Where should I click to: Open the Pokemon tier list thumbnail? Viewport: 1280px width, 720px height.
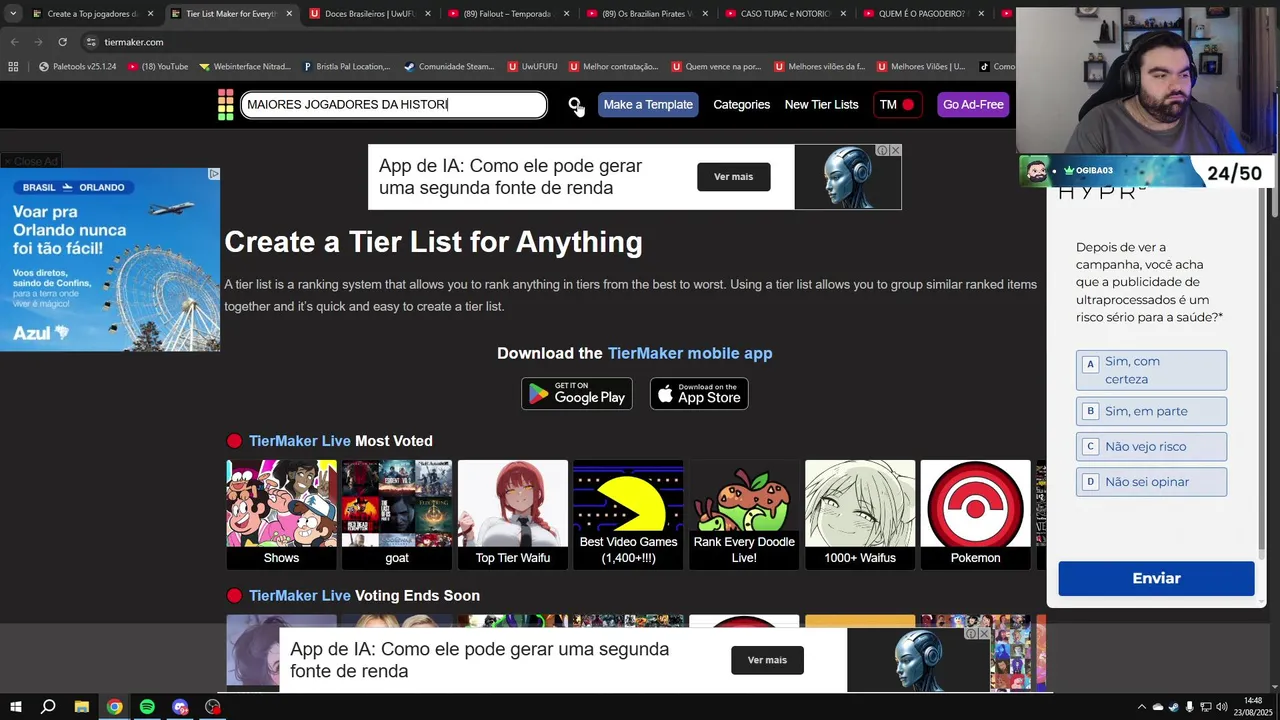click(x=975, y=514)
